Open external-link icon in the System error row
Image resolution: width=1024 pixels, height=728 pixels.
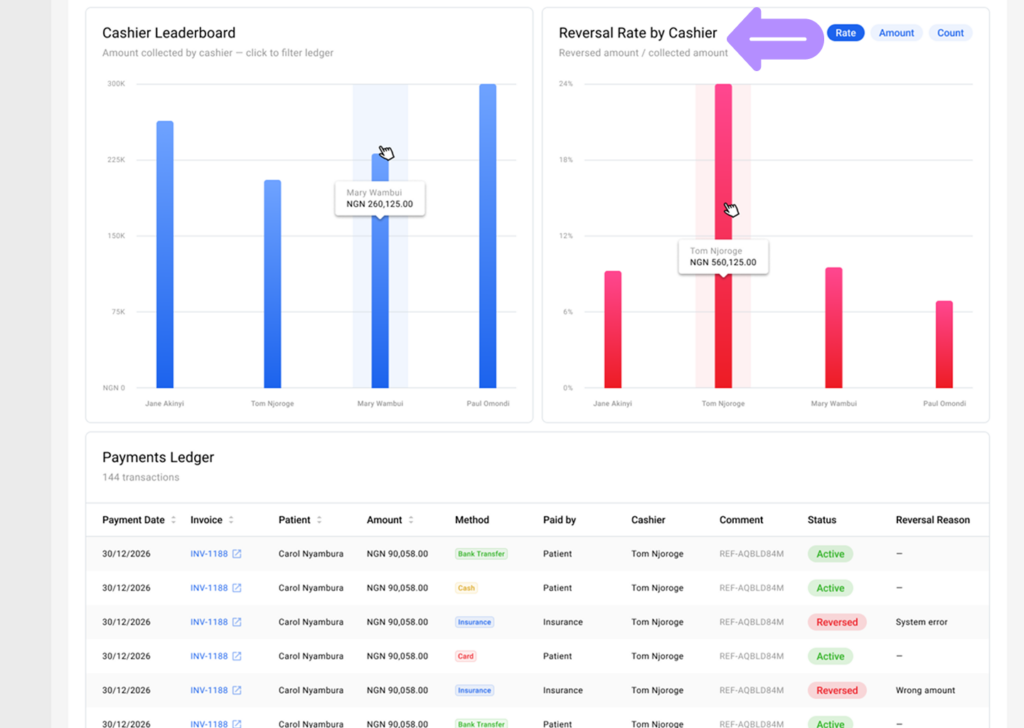tap(236, 622)
